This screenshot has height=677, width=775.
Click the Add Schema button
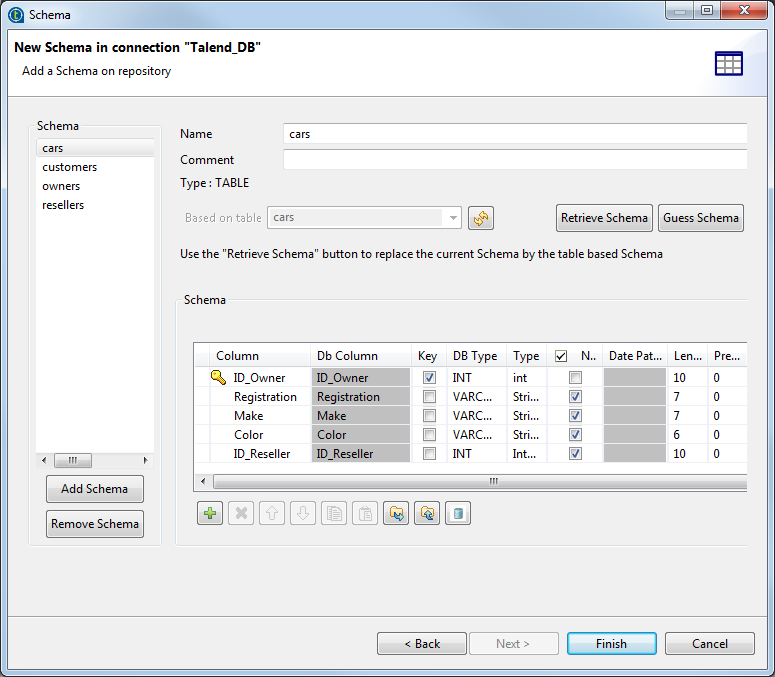click(x=95, y=489)
